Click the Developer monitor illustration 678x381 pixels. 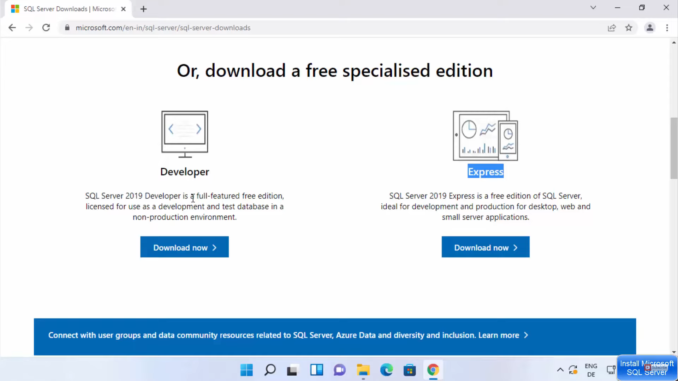(185, 134)
